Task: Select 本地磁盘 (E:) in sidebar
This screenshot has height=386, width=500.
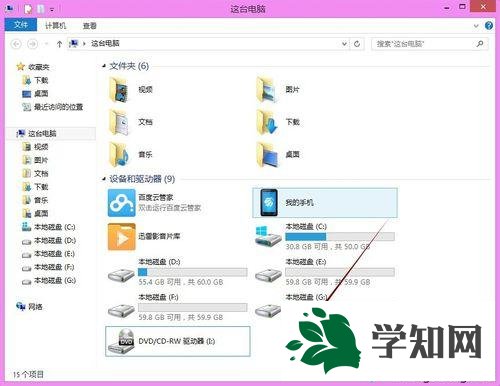Action: pyautogui.click(x=54, y=254)
